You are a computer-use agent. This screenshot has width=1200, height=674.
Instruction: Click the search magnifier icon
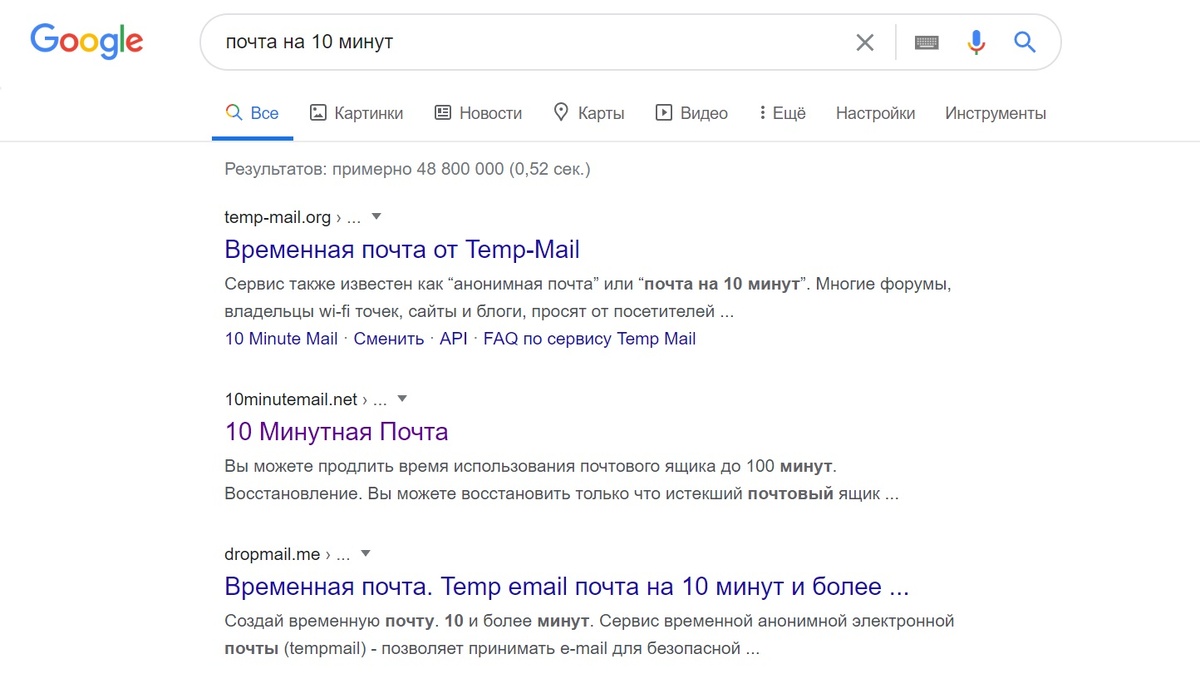point(1024,42)
